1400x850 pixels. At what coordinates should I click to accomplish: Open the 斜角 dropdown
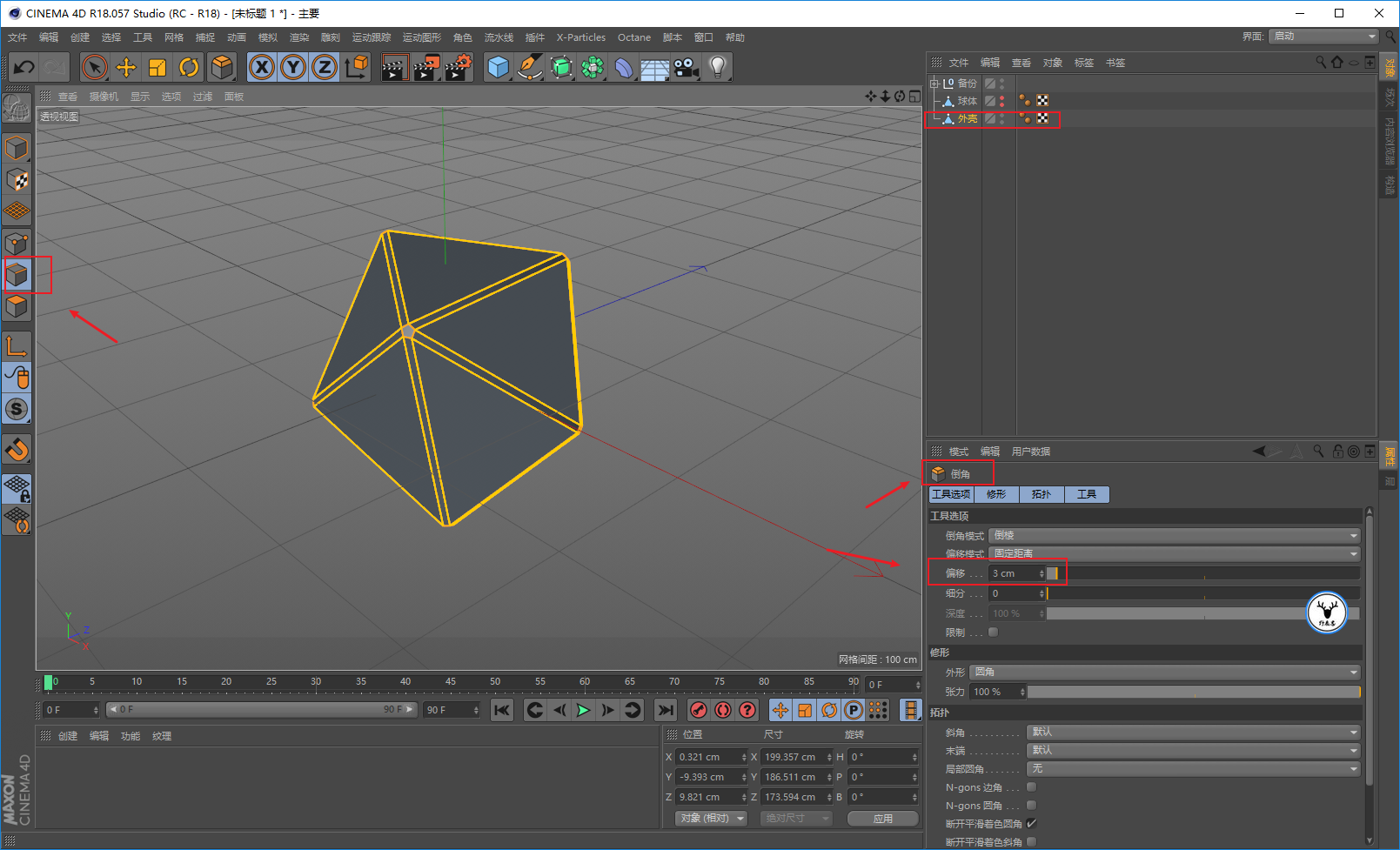1193,733
